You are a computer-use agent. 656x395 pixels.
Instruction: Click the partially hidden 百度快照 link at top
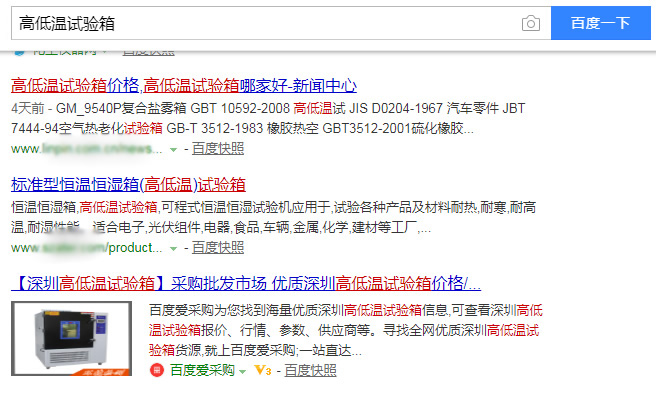[x=149, y=53]
